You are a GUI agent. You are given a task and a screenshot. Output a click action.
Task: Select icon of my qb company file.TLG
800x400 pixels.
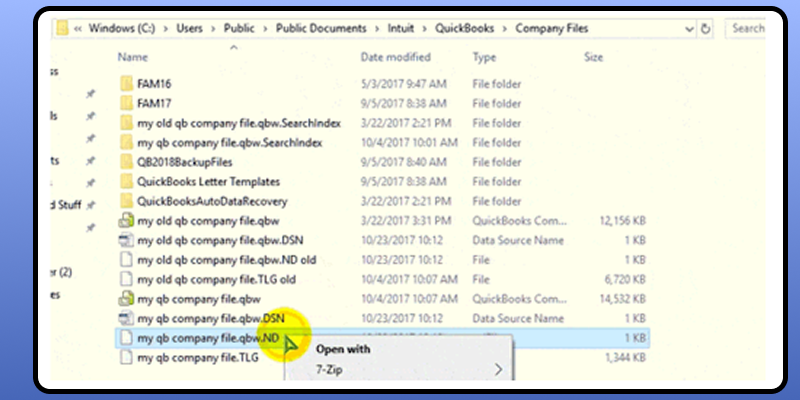coord(126,357)
